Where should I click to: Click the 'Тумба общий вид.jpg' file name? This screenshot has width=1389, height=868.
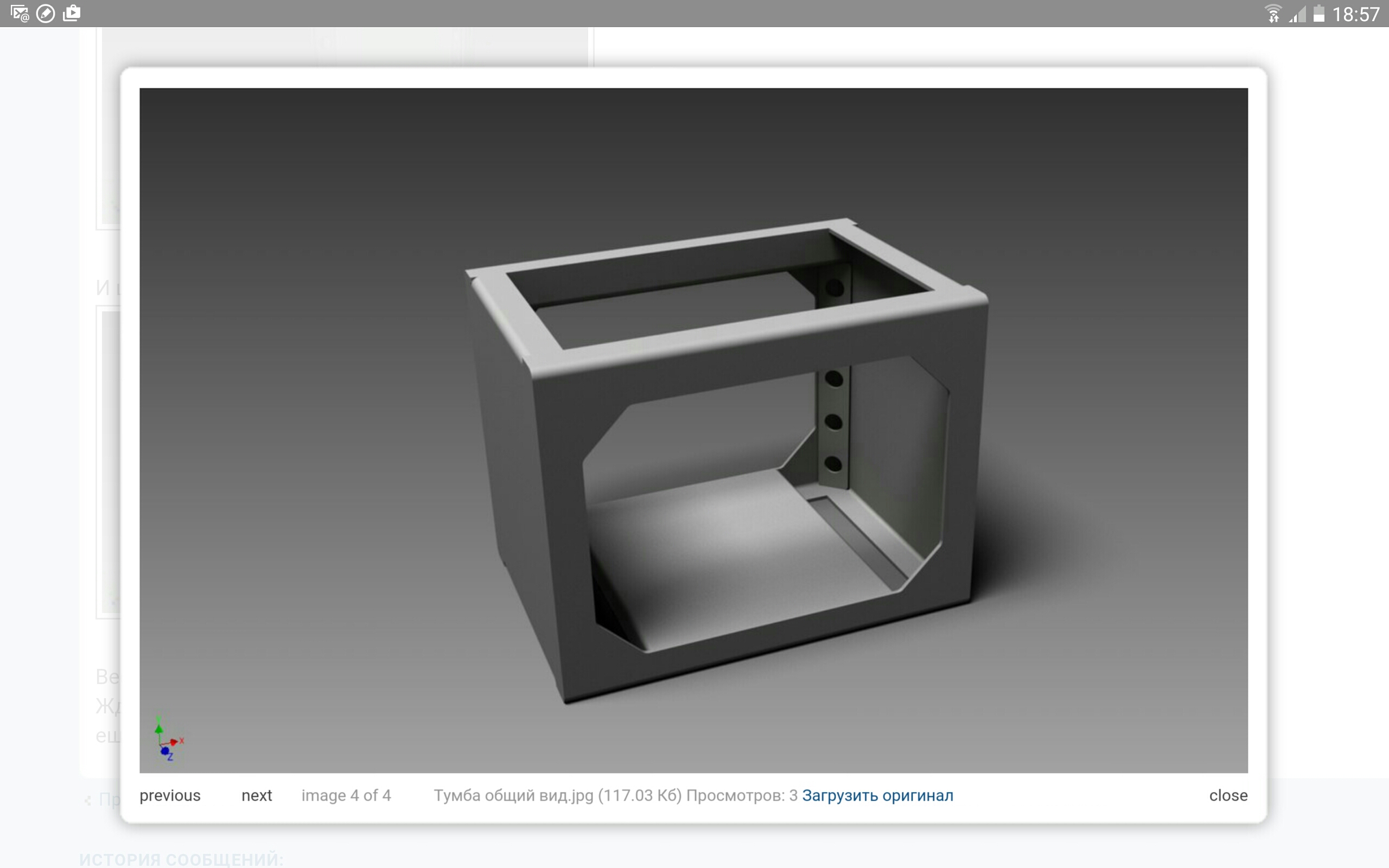click(x=513, y=796)
